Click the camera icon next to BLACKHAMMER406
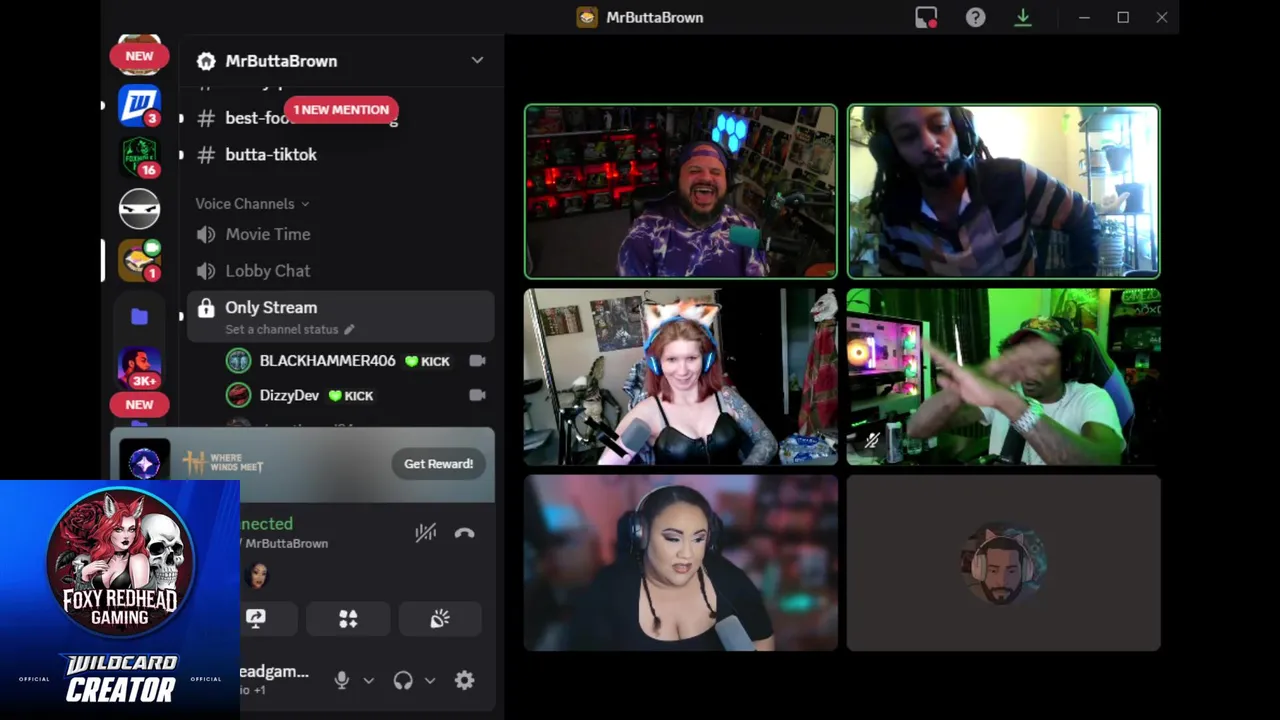Image resolution: width=1280 pixels, height=720 pixels. pos(477,361)
